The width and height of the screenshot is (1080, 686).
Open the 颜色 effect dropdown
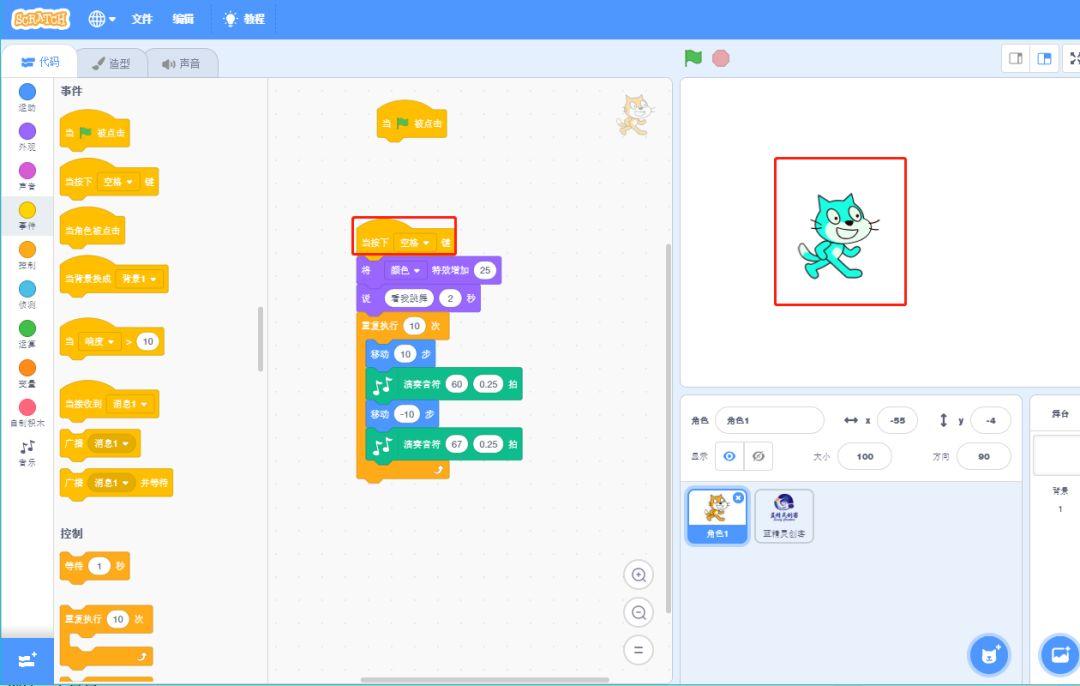point(405,270)
